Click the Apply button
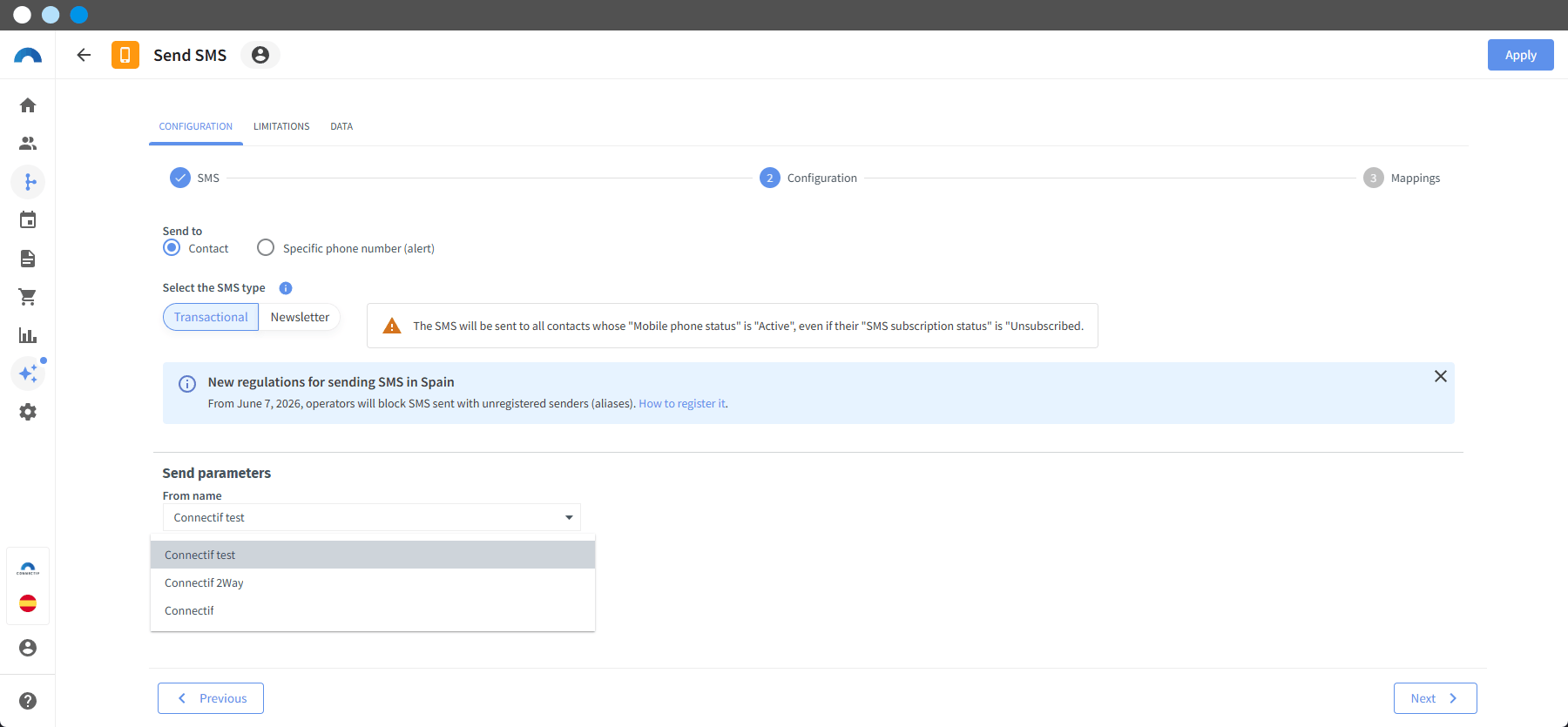Screen dimensions: 1568x727 click(1521, 55)
